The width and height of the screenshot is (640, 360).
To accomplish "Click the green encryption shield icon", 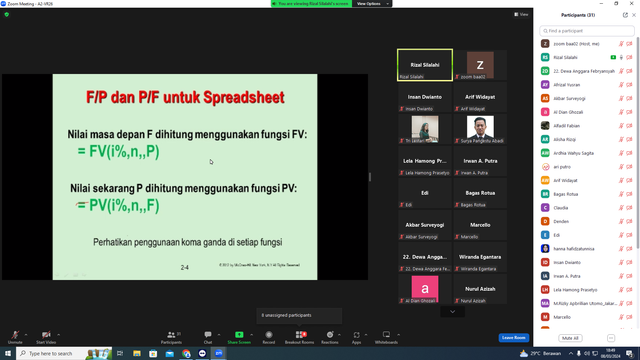I will click(x=7, y=14).
